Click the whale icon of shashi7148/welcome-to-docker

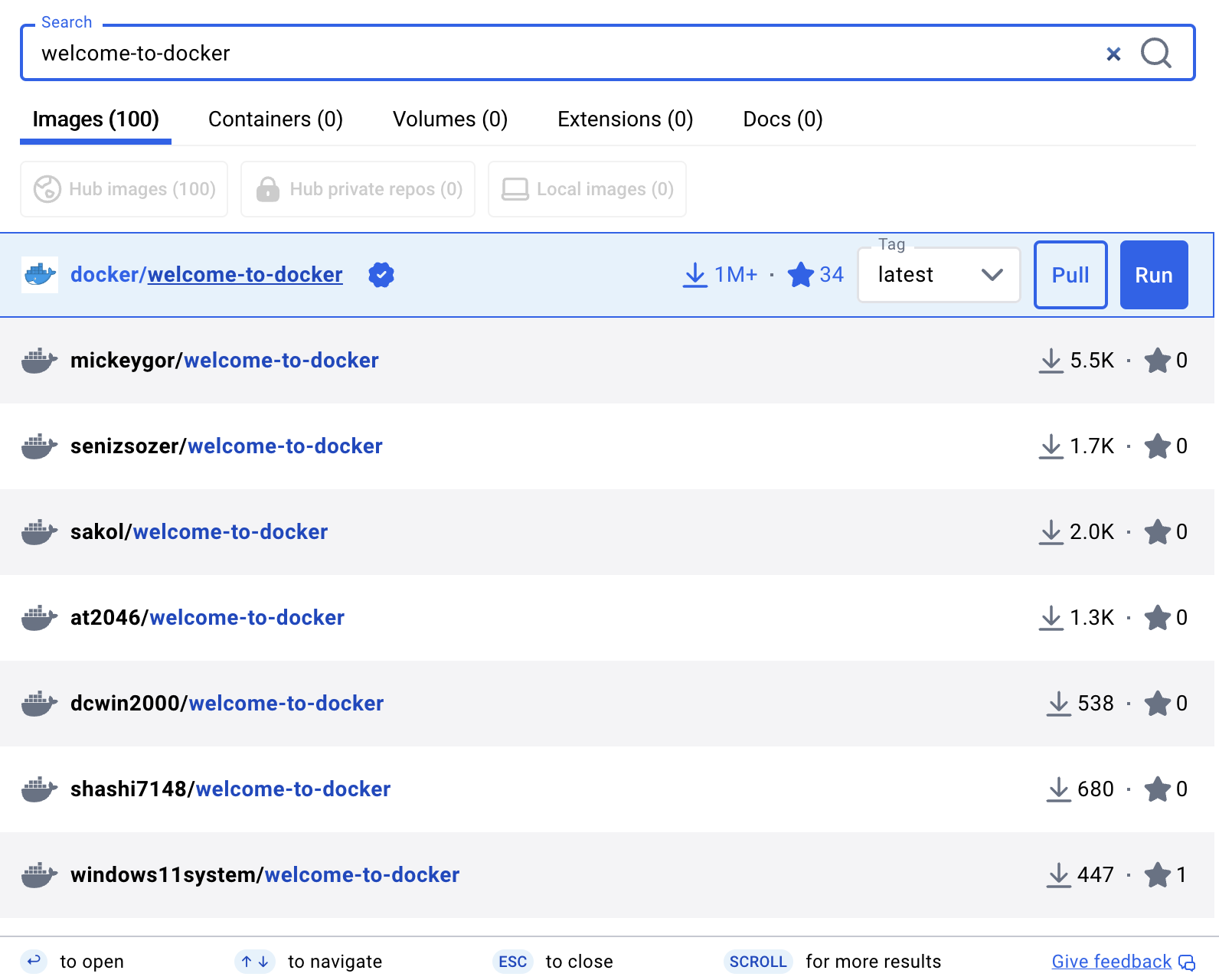coord(40,789)
